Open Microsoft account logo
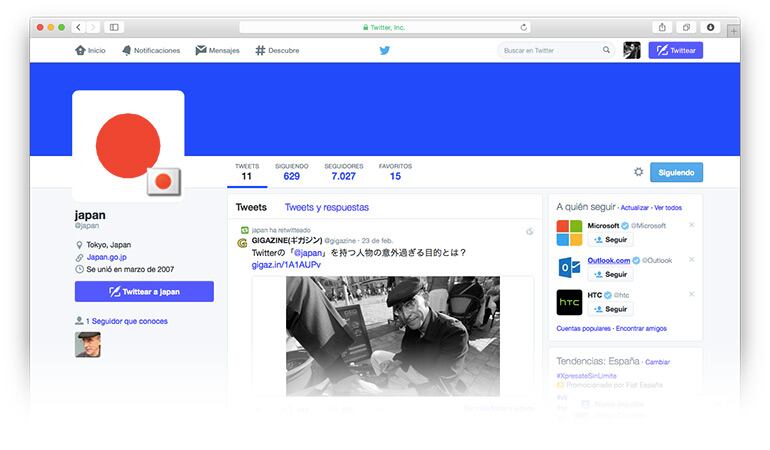770x450 pixels. click(x=569, y=232)
